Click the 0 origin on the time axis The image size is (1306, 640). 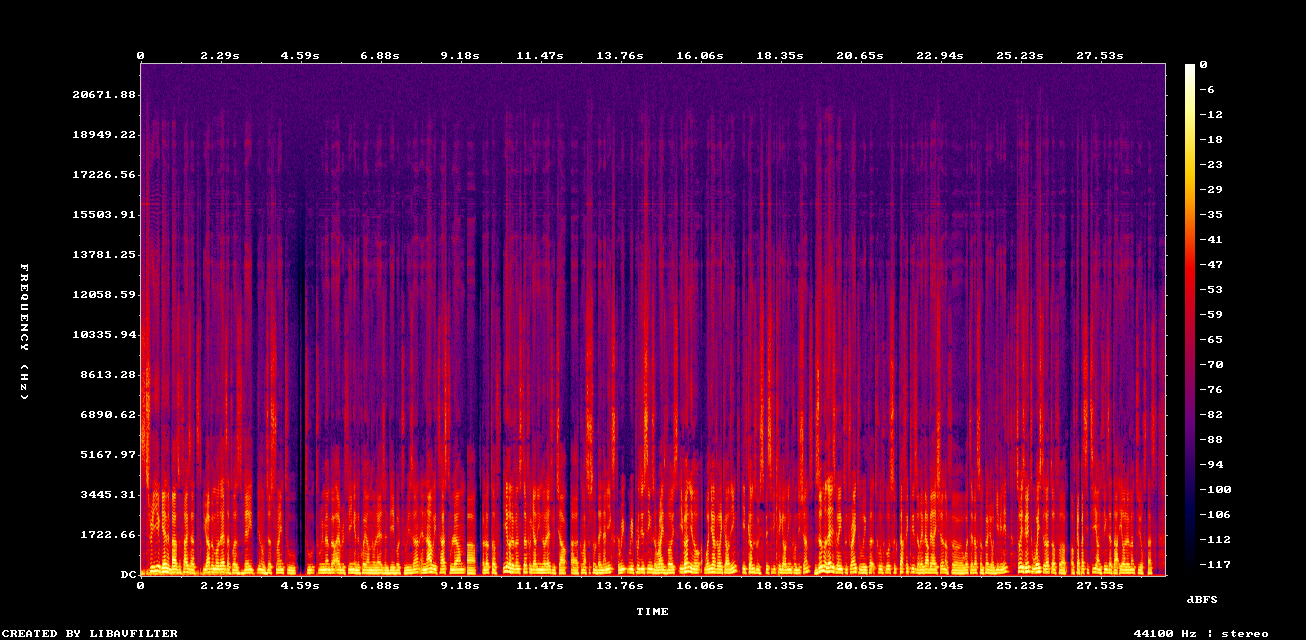tap(141, 55)
